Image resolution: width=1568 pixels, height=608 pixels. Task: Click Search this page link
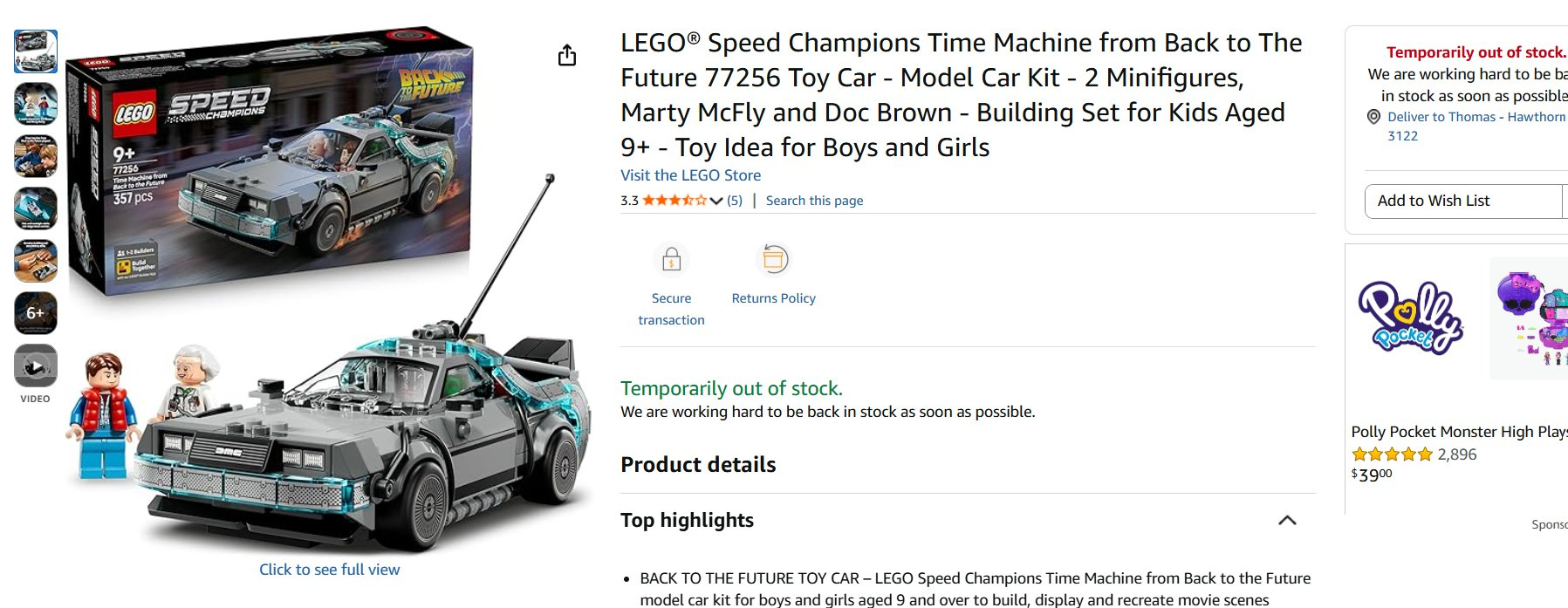tap(814, 201)
